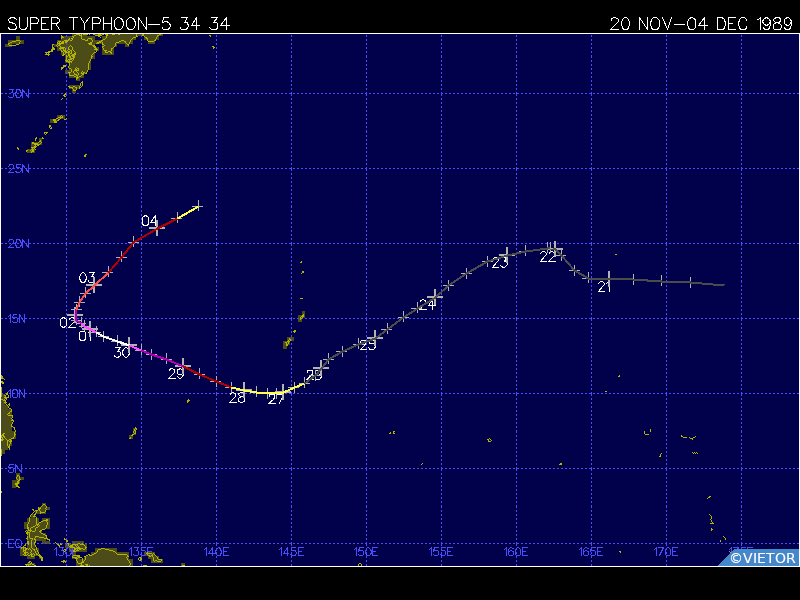The image size is (800, 600).
Task: Click the '01' date label on track
Action: tap(86, 336)
